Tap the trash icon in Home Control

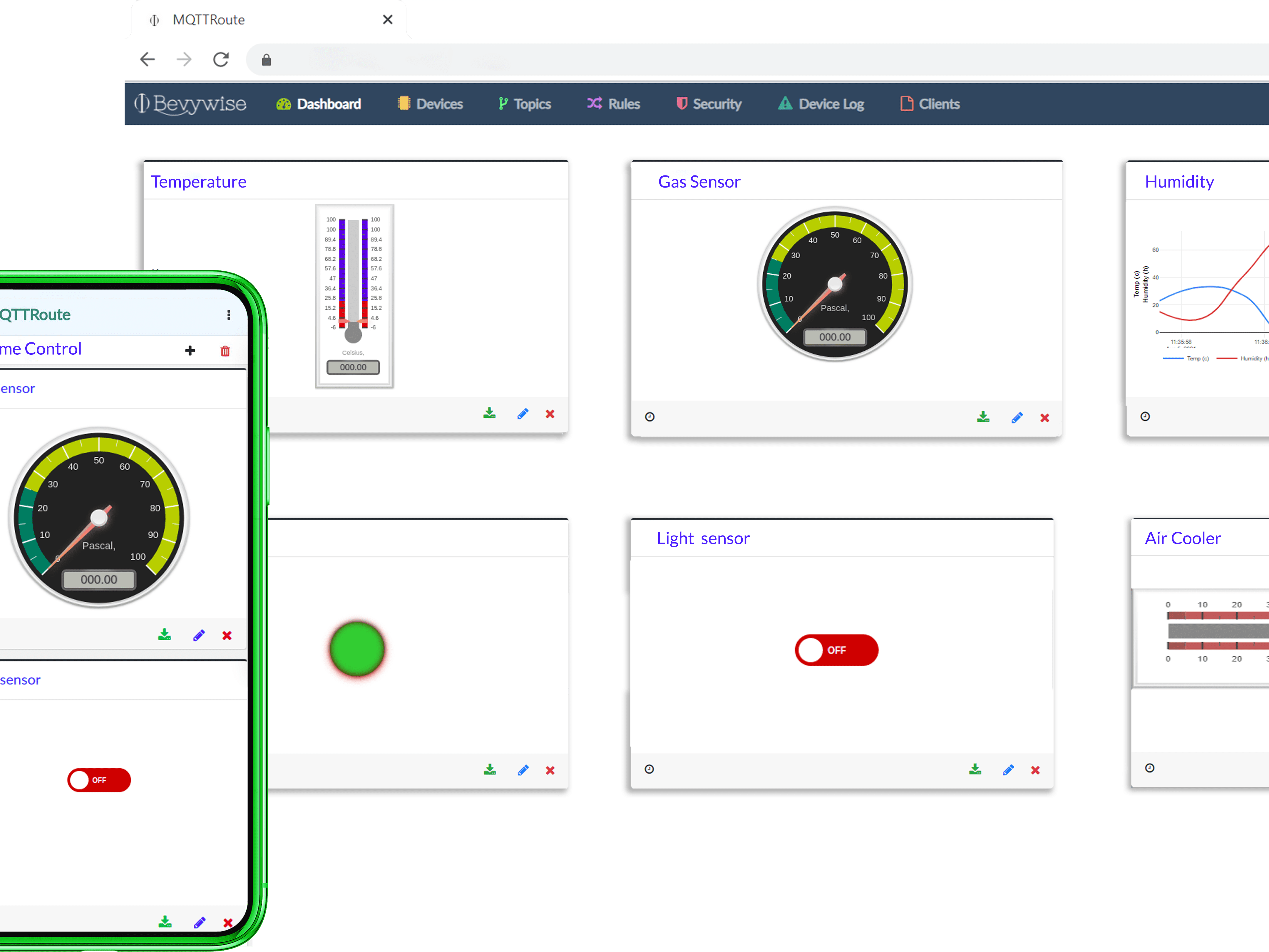(225, 351)
